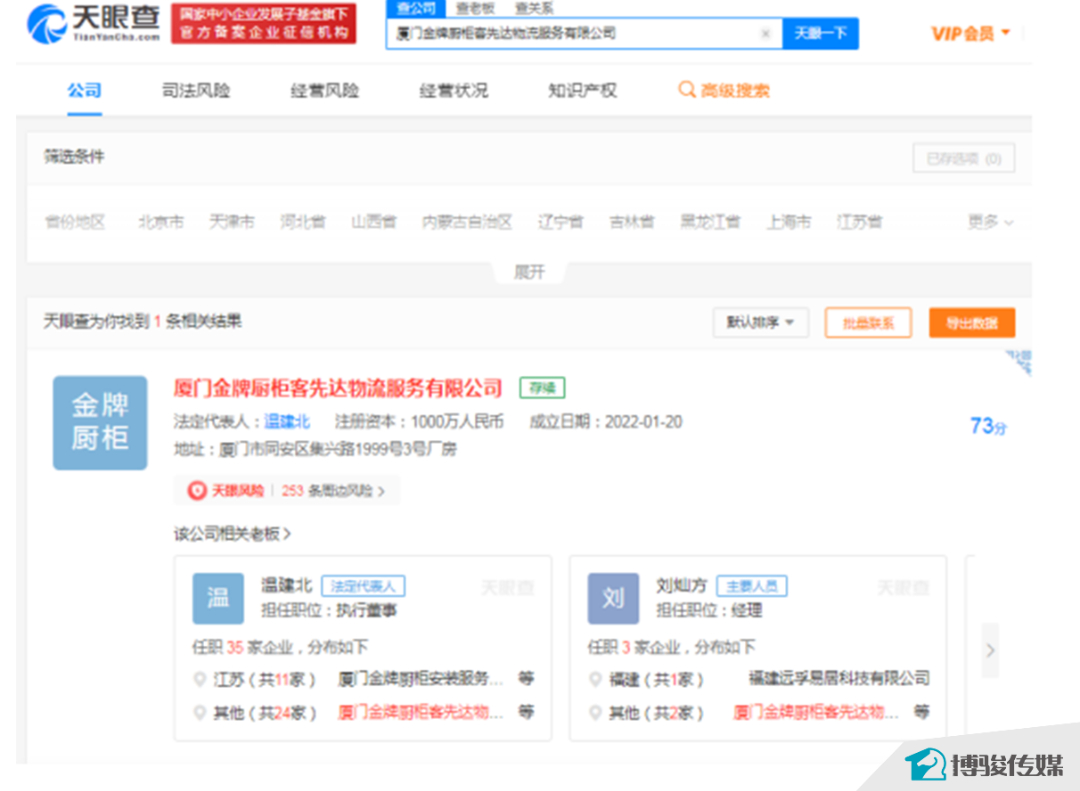Open 温建北 boss card name

[287, 586]
